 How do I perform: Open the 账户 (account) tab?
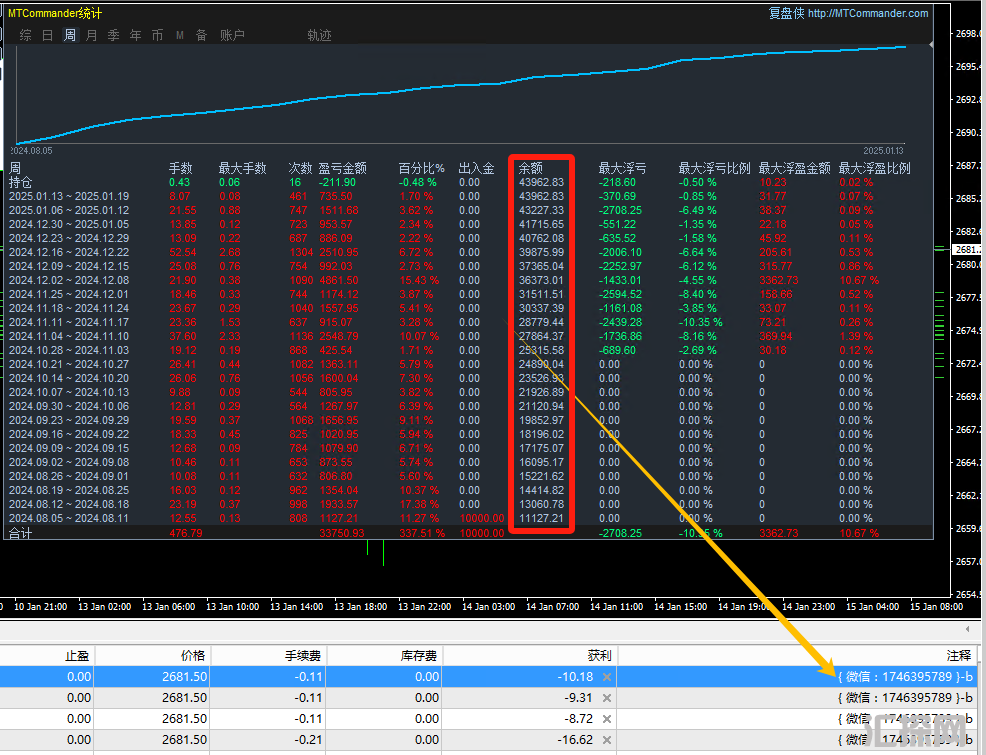(x=232, y=35)
